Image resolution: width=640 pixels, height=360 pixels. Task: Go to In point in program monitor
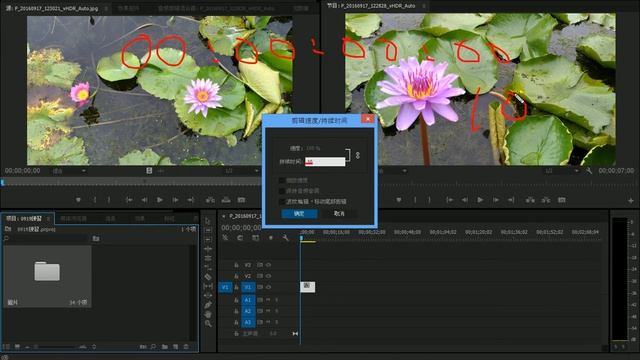(449, 200)
